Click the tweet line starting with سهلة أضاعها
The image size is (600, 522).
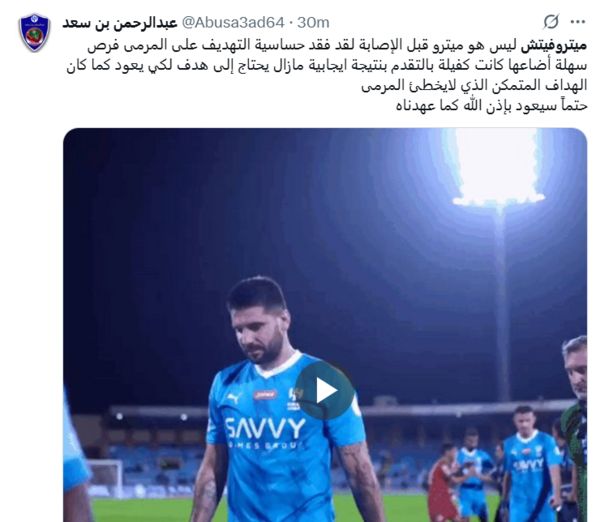click(x=326, y=65)
